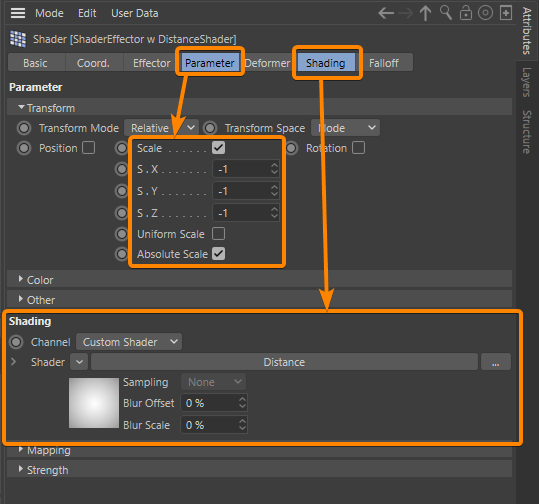Click the Distance shader preview thumbnail
Screen dimensions: 539x504
pyautogui.click(x=94, y=403)
